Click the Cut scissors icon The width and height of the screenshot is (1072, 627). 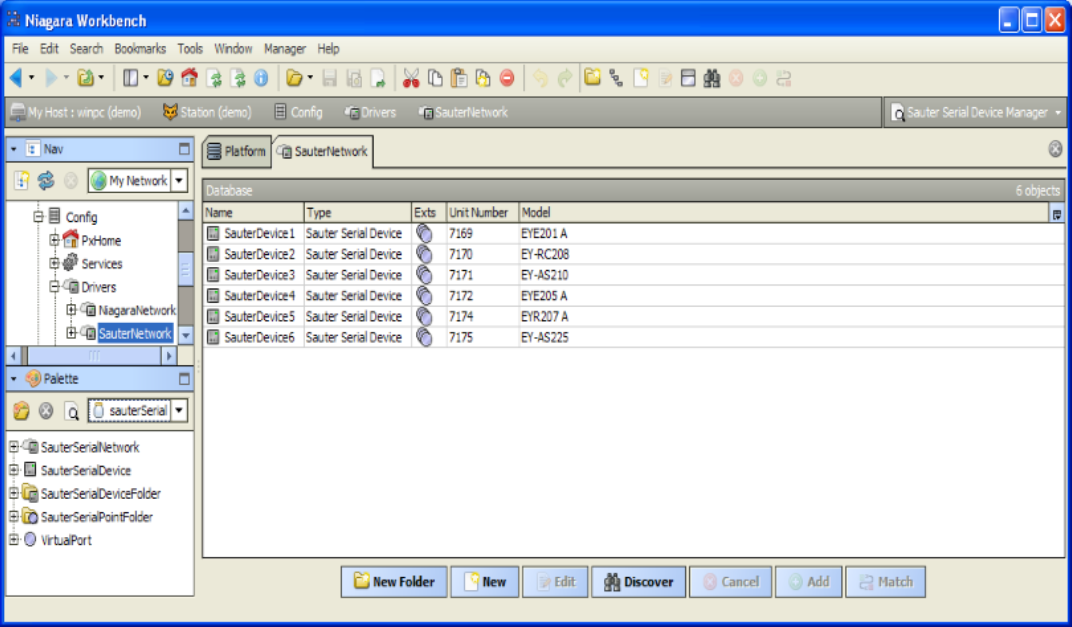(411, 78)
